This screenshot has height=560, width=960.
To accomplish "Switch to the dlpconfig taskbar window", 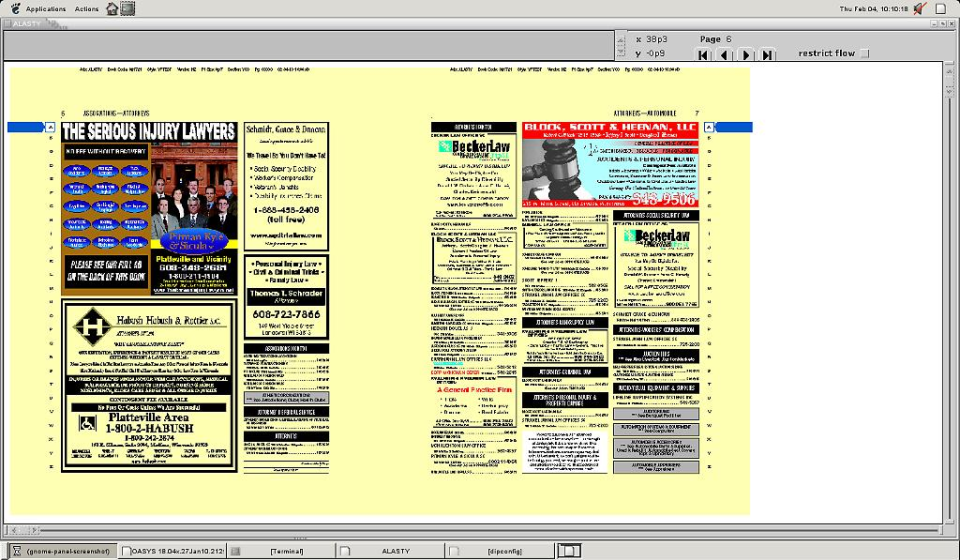I will [500, 551].
